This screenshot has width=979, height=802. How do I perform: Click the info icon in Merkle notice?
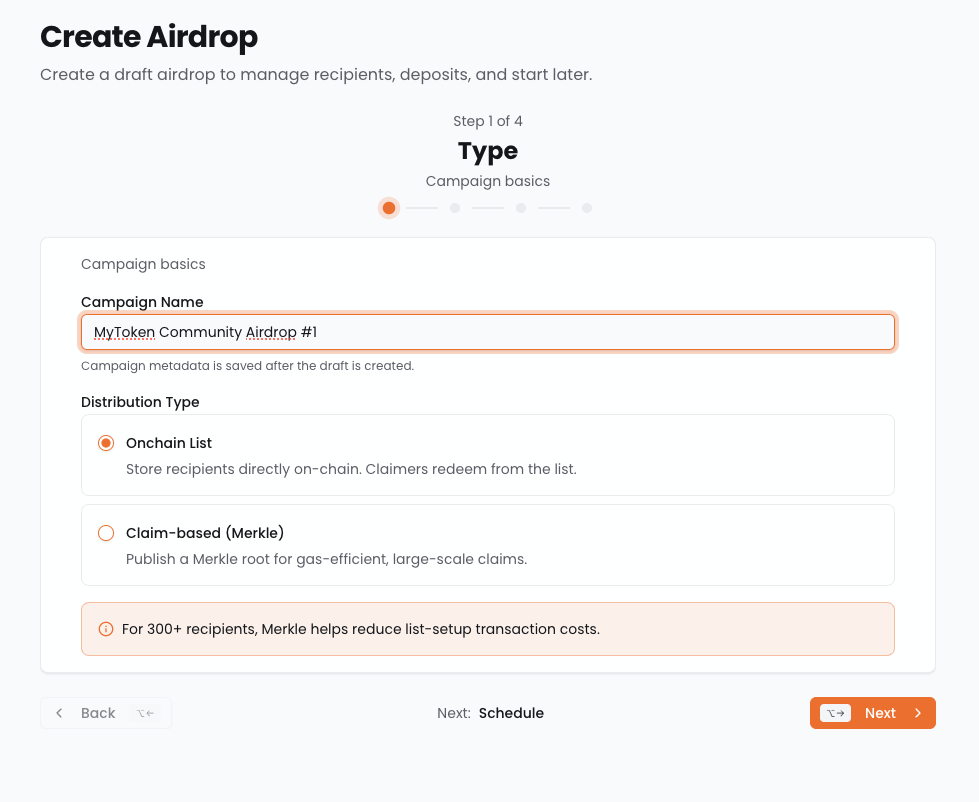click(x=106, y=629)
